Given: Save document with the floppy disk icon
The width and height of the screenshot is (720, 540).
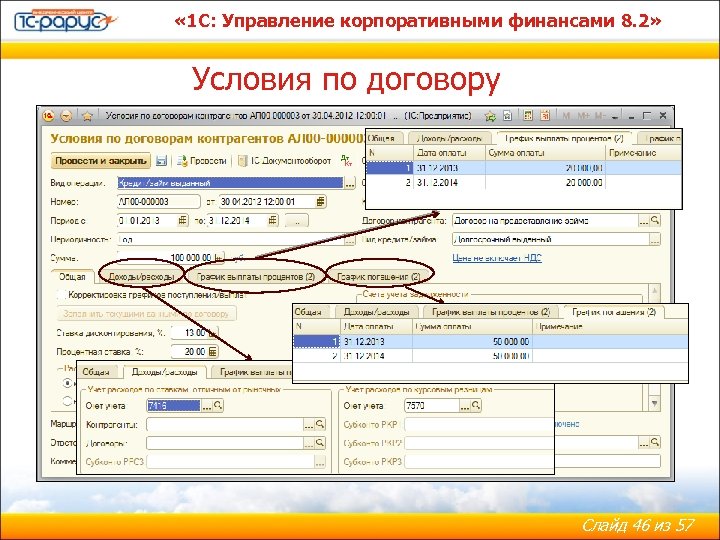Looking at the screenshot, I should [x=161, y=161].
